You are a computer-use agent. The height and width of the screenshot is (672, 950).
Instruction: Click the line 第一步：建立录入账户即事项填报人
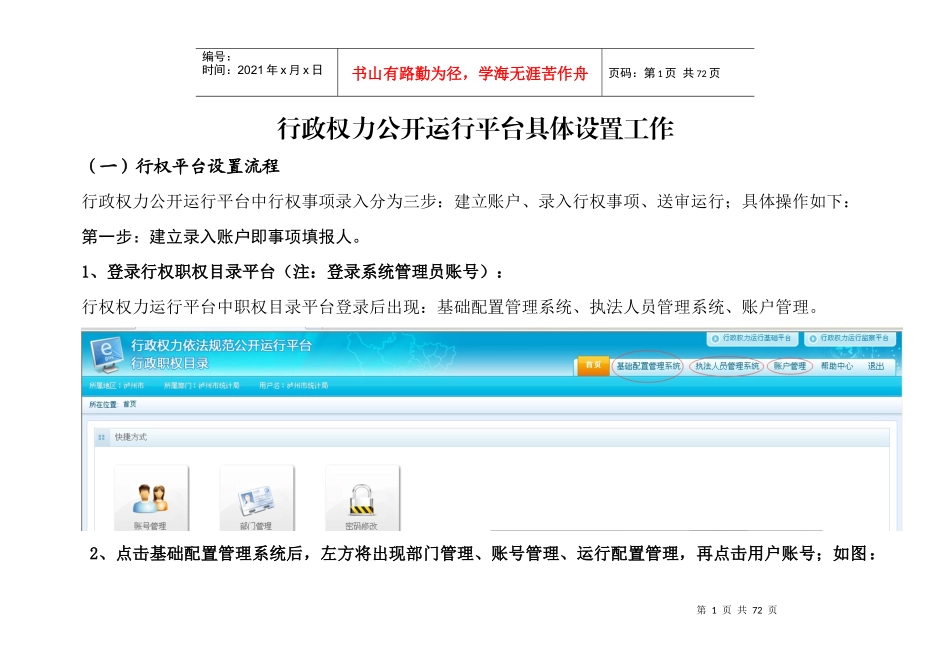coord(222,236)
